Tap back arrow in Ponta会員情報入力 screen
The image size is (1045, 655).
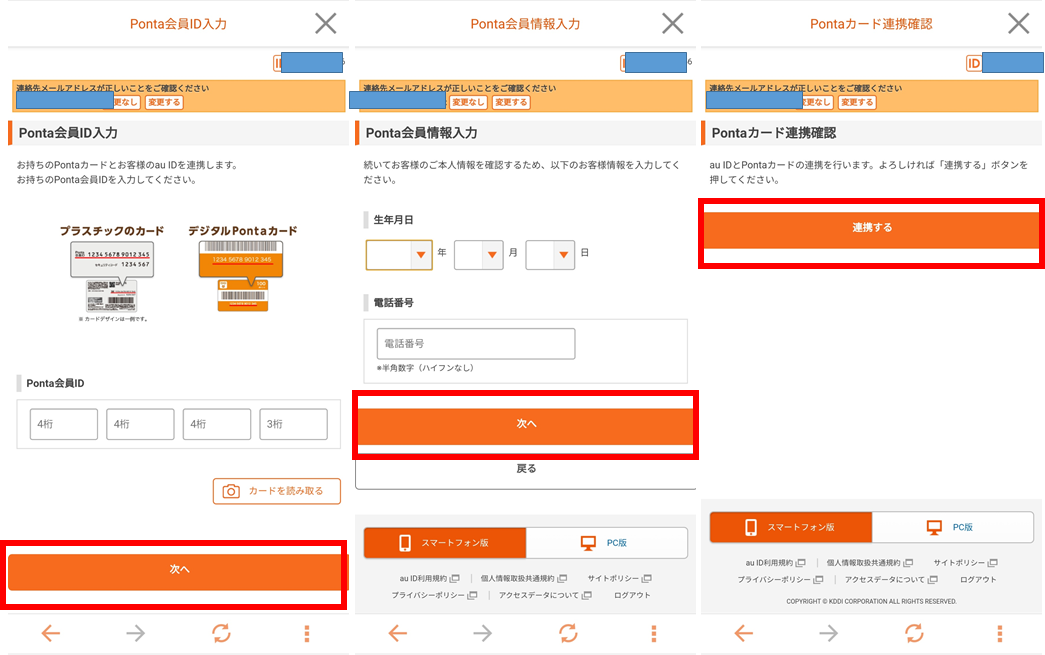coord(398,633)
